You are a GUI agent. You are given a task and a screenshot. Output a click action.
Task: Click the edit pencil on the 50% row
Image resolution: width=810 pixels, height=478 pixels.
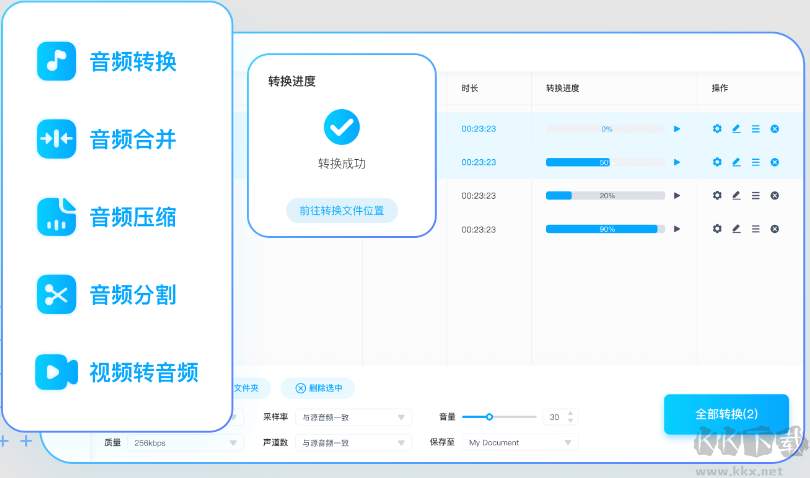736,162
